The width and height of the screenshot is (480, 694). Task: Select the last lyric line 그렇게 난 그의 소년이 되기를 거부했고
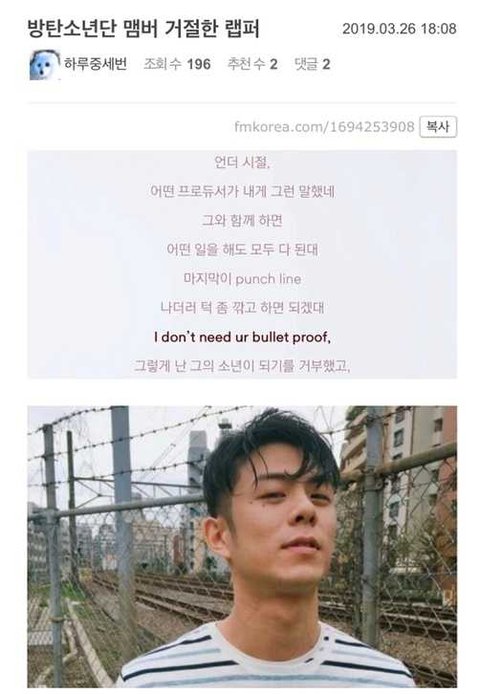tap(242, 366)
